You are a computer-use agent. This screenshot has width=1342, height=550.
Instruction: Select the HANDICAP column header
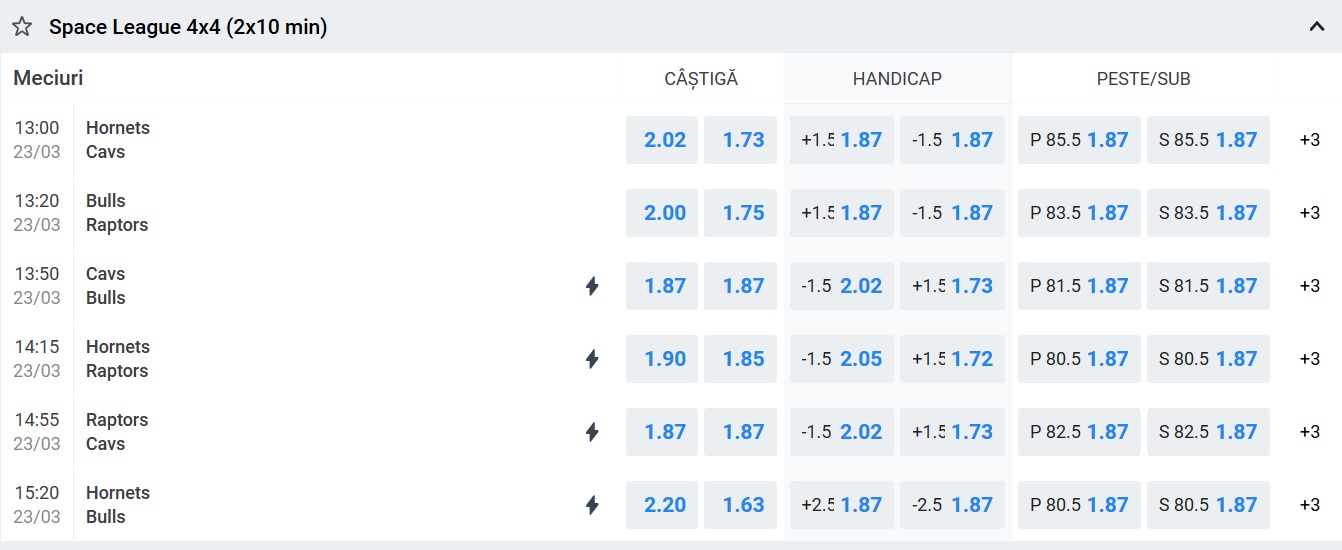(x=897, y=79)
